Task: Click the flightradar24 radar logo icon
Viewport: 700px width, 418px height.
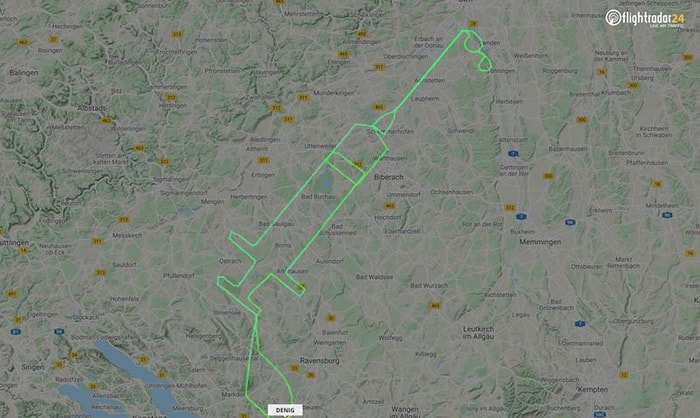Action: pyautogui.click(x=613, y=17)
